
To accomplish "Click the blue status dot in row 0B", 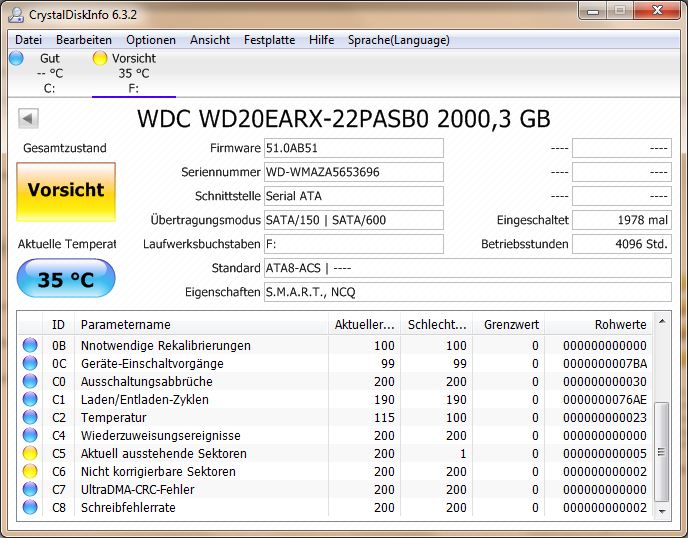I will click(x=30, y=345).
